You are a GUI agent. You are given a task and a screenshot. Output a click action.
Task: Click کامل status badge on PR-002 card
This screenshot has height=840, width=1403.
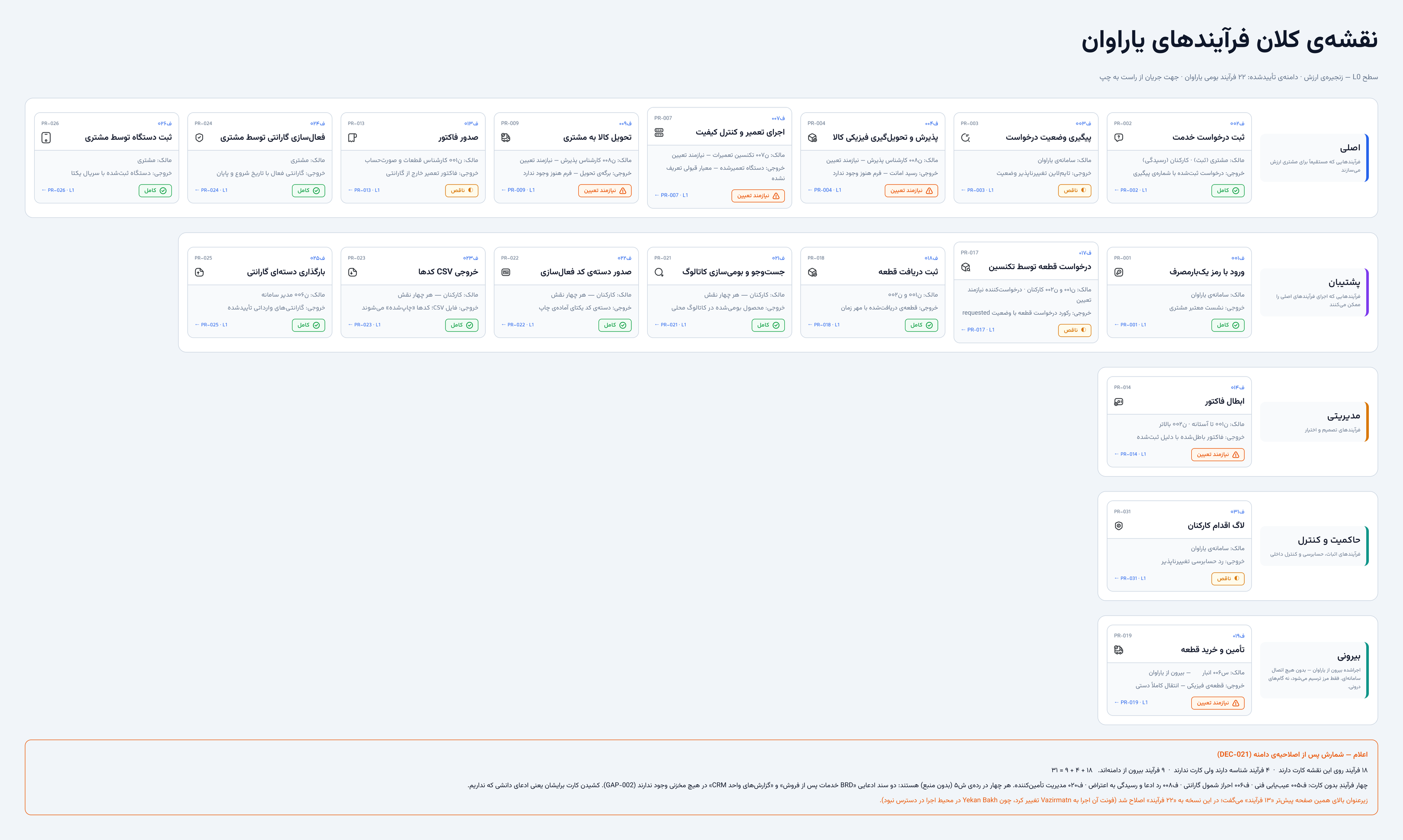[x=1228, y=191]
